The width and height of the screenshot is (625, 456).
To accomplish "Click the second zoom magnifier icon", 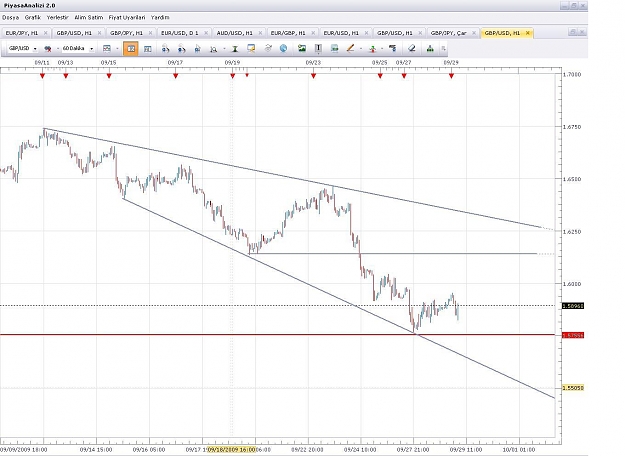I will tap(181, 49).
